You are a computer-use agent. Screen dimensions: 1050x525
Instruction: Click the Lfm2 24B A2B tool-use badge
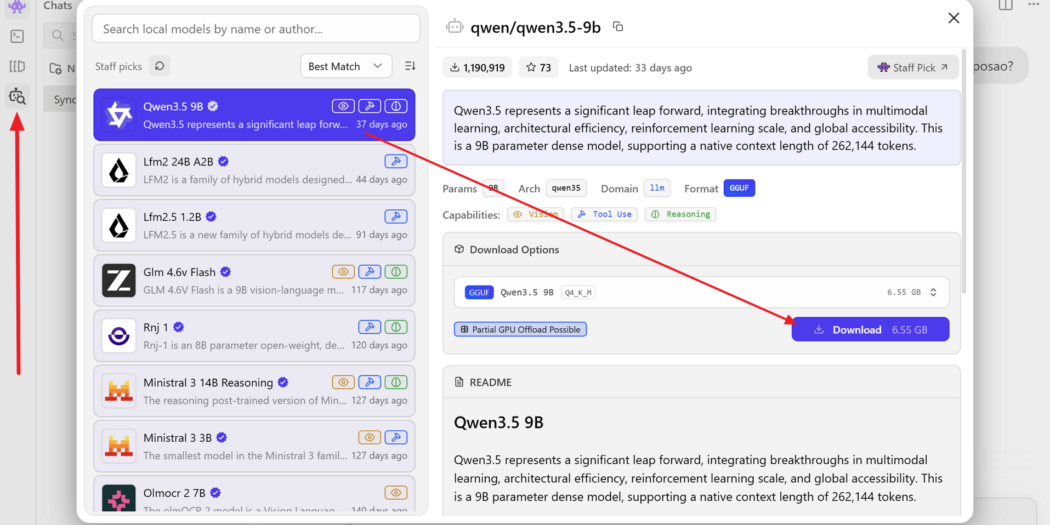click(396, 161)
